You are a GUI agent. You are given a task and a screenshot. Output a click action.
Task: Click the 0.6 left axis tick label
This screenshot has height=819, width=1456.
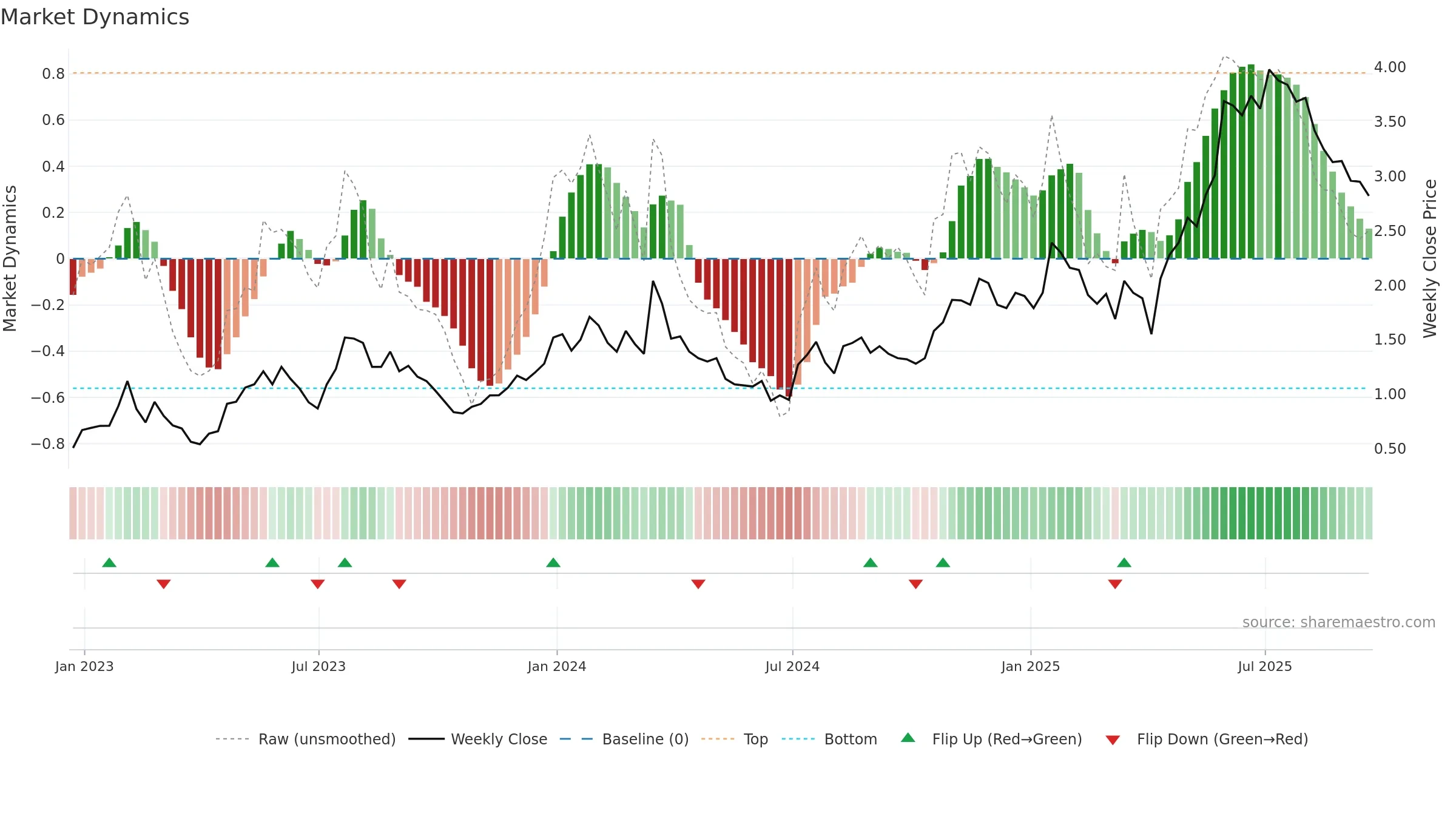click(53, 120)
